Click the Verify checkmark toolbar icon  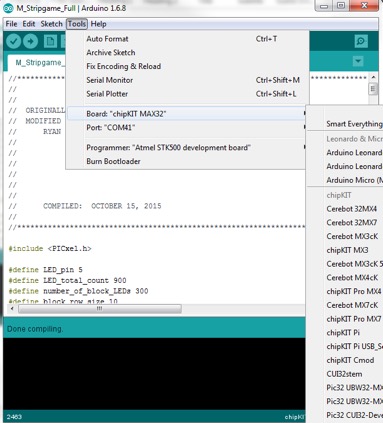pos(14,41)
